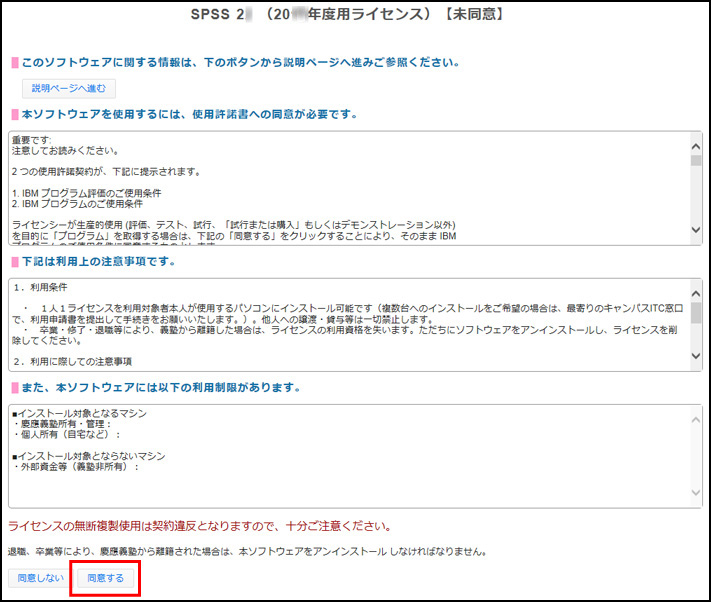Click scrollbar thumb in license agreement box
The width and height of the screenshot is (711, 602).
pyautogui.click(x=696, y=160)
